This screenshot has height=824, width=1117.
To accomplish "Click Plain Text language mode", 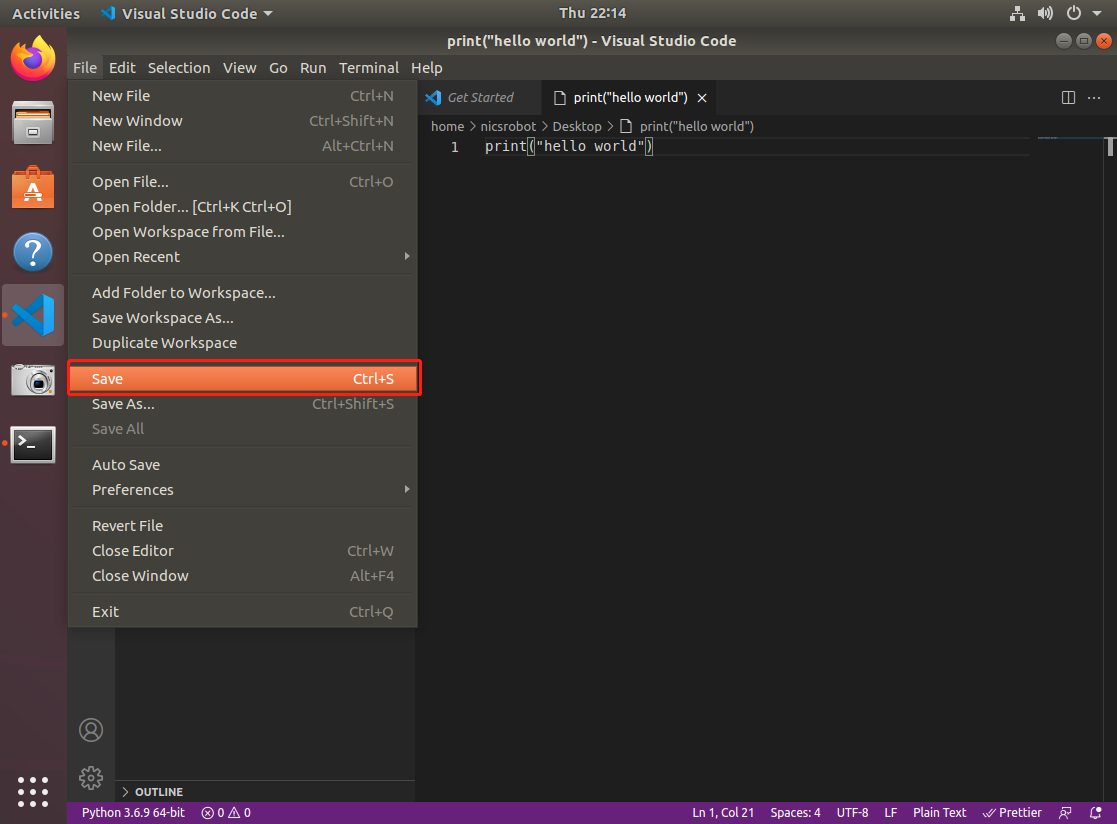I will point(940,813).
